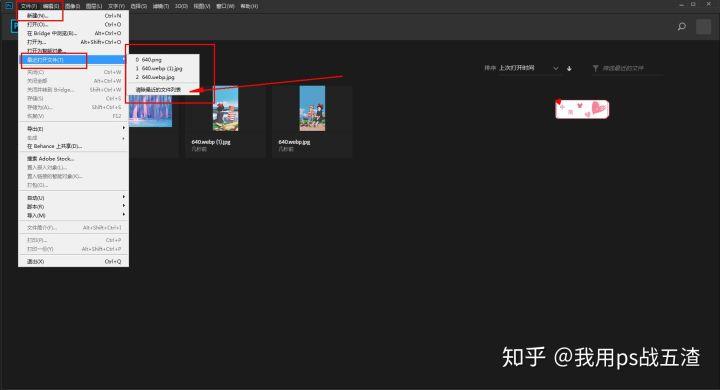Click the filter funnel icon
The image size is (720, 390).
pyautogui.click(x=596, y=68)
